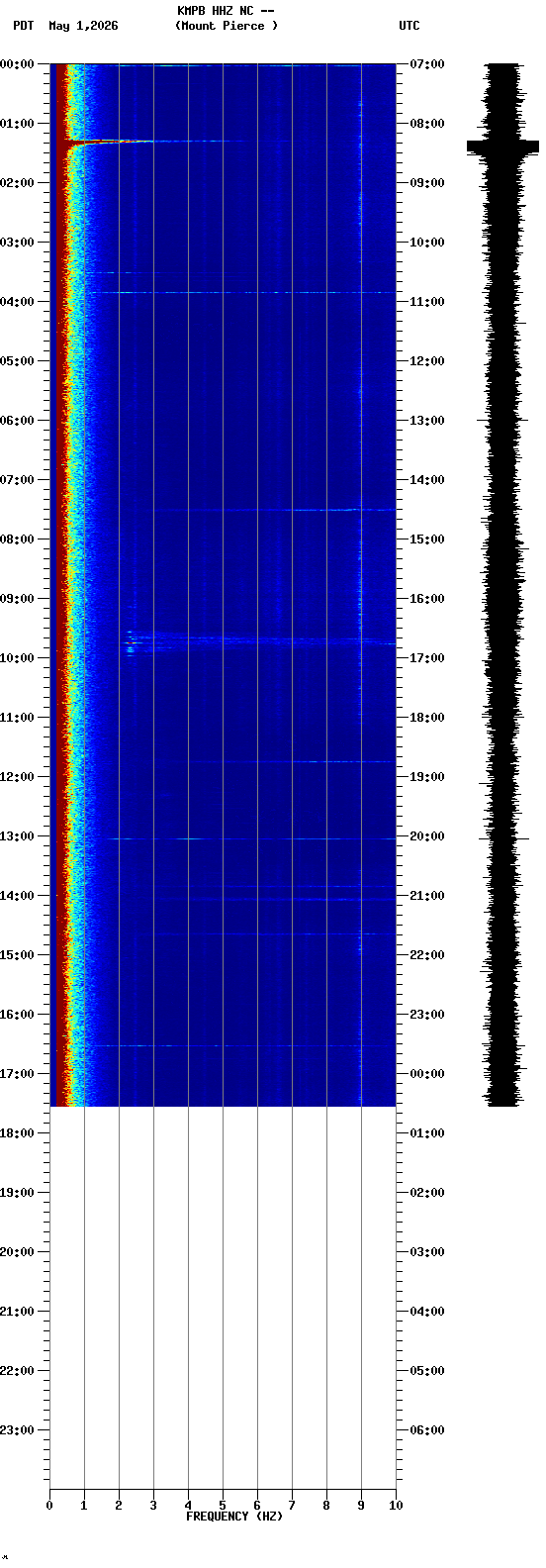Click the UTC '23:00' time label
Viewport: 546px width, 1568px height.
click(426, 1015)
